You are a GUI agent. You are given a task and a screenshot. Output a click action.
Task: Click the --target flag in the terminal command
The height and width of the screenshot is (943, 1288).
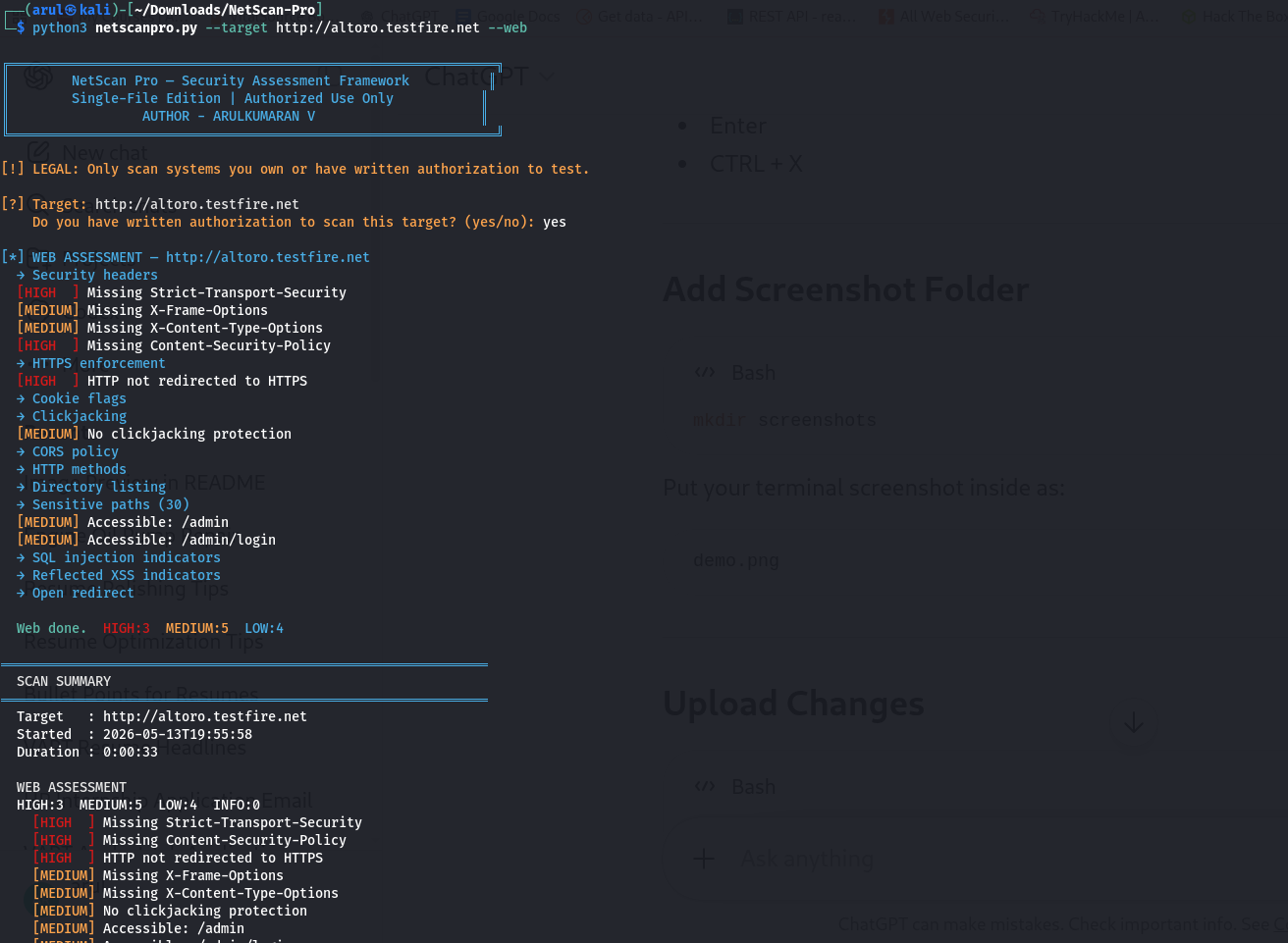(237, 27)
